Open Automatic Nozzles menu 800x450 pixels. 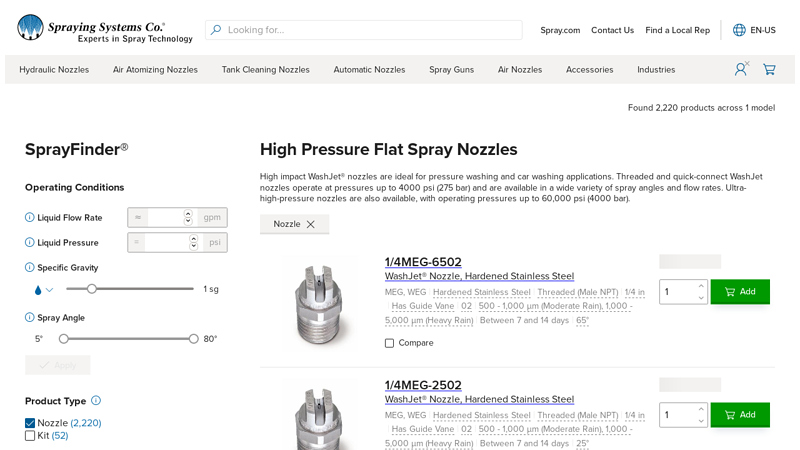point(369,69)
